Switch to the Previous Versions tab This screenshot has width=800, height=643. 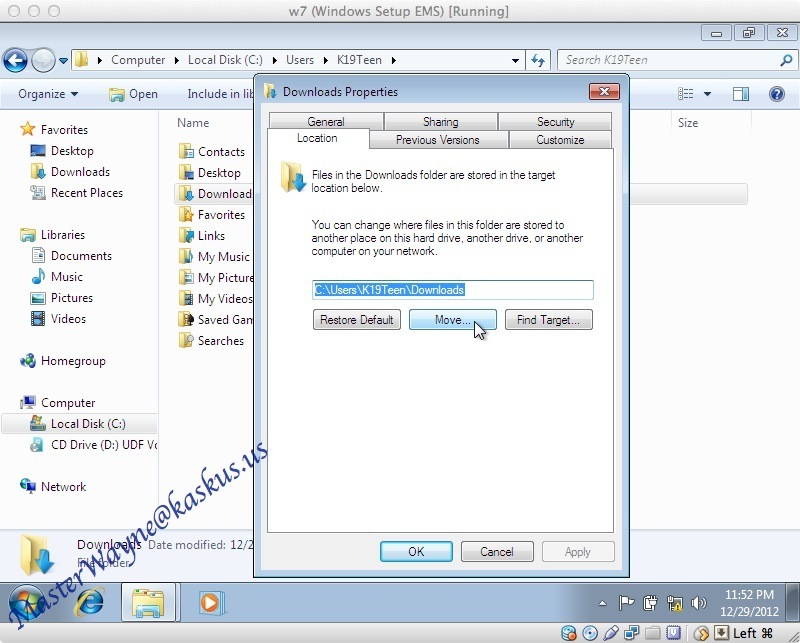click(x=438, y=140)
